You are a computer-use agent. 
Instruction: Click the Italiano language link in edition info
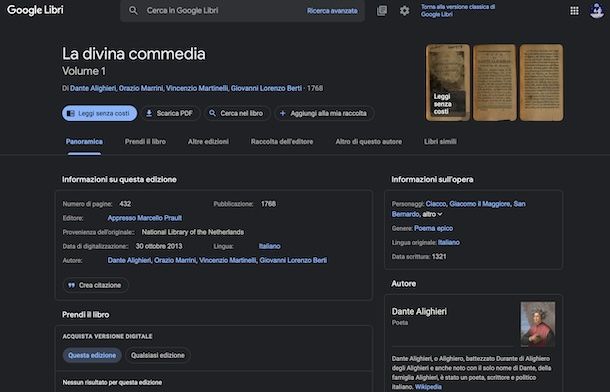270,246
